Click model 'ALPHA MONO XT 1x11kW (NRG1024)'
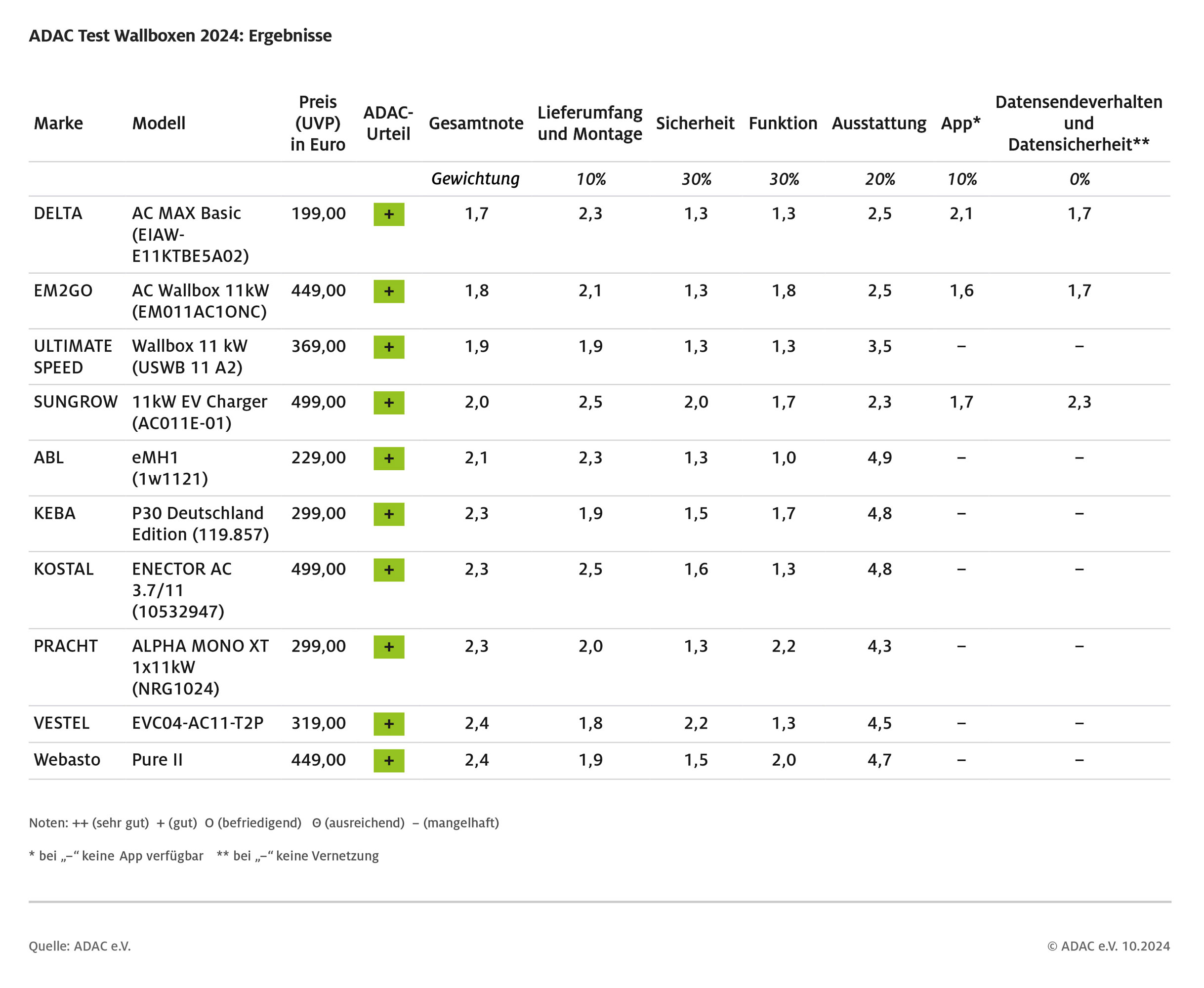Viewport: 1204px width, 988px height. [201, 667]
